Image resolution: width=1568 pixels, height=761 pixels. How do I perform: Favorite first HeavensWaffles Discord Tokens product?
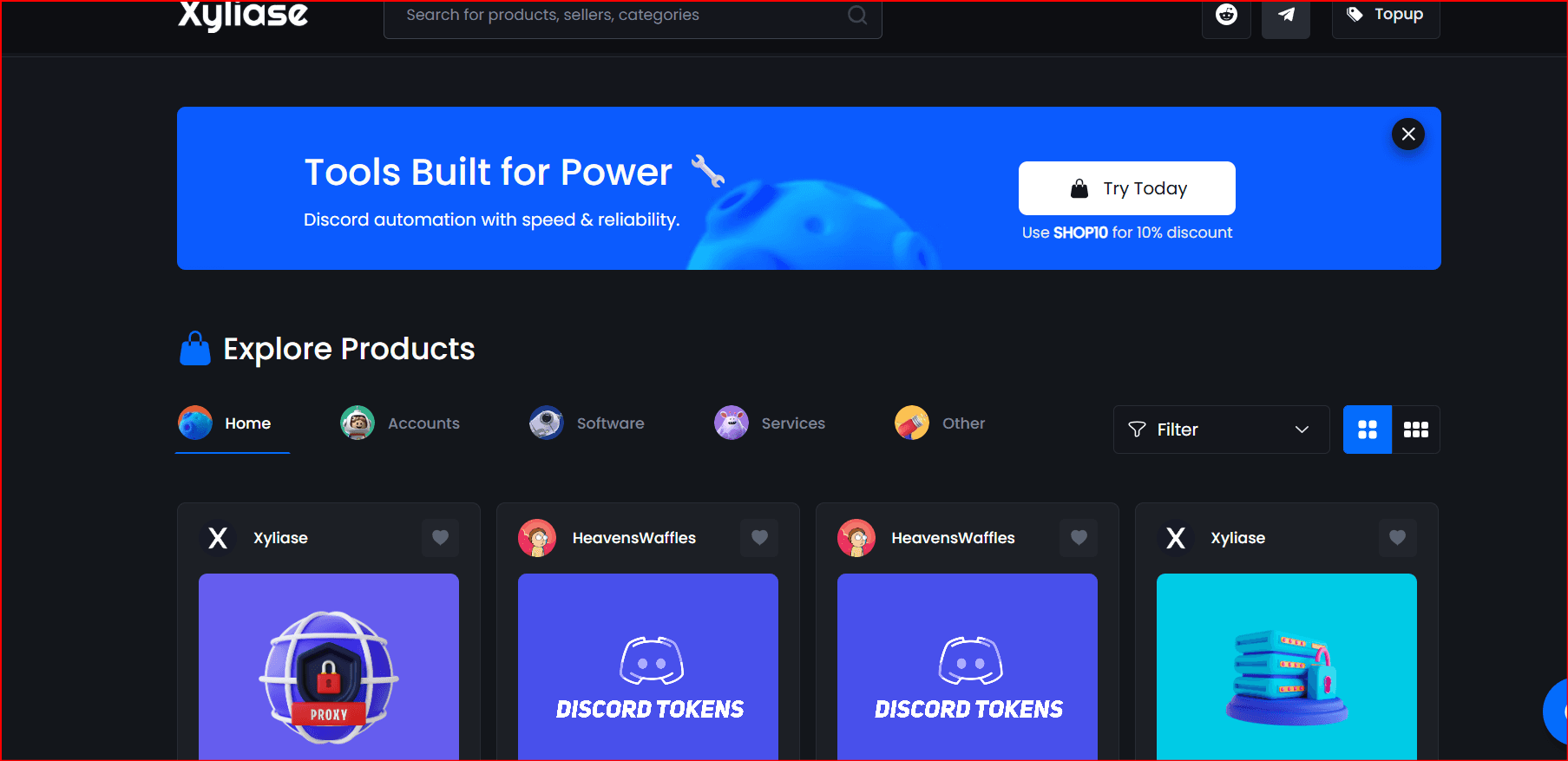point(759,538)
